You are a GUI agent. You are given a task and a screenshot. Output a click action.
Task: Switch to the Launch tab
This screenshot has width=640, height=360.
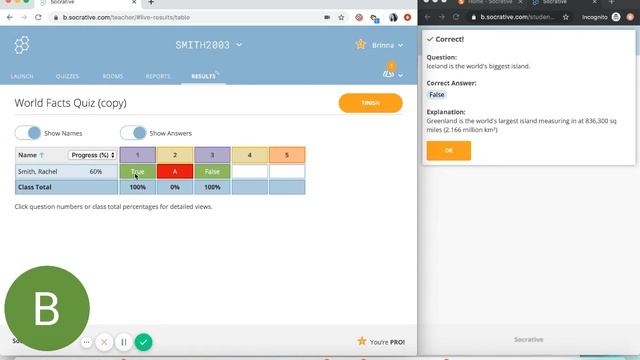[22, 76]
